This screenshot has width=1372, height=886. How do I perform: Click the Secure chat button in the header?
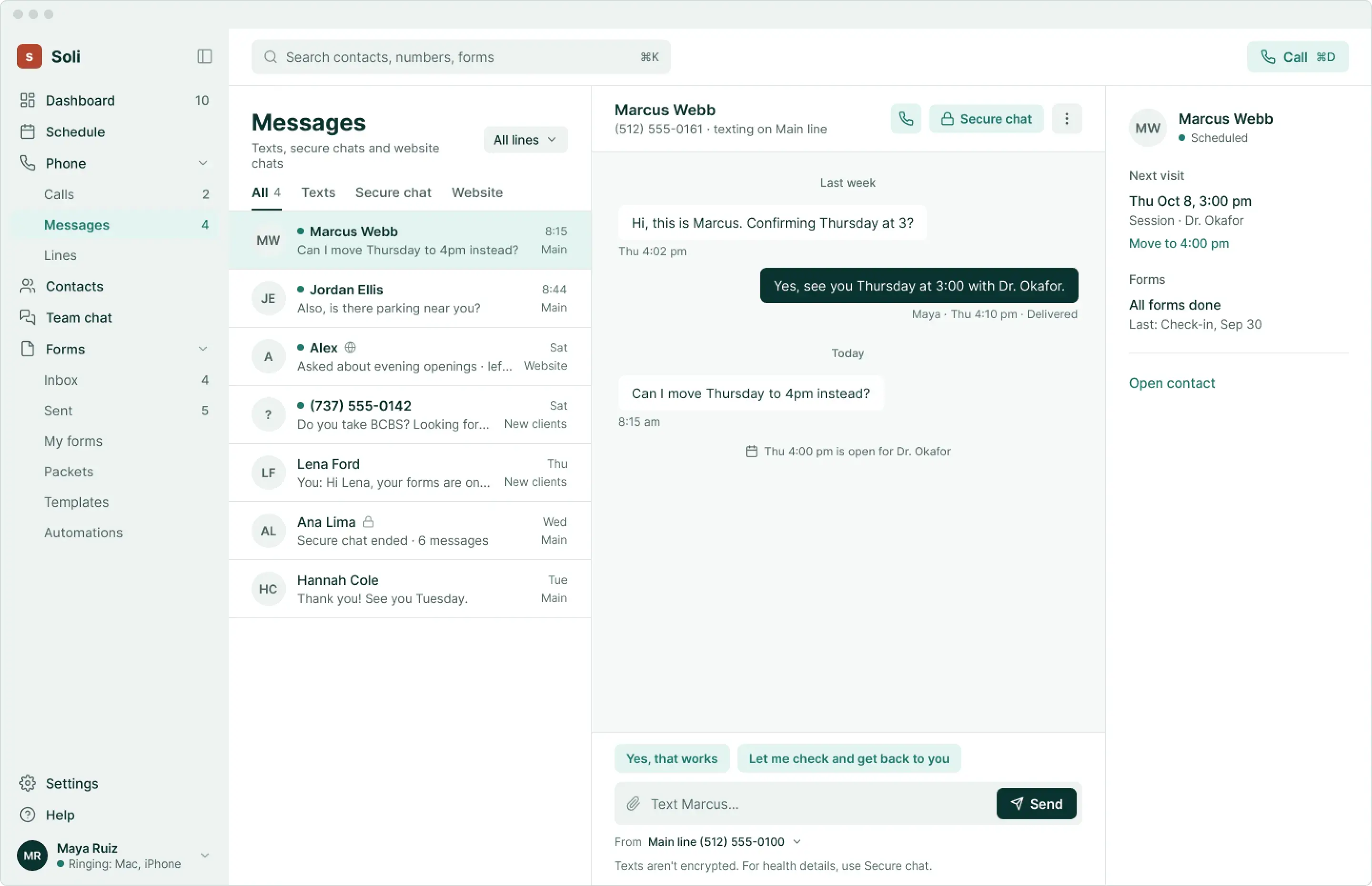(x=986, y=119)
